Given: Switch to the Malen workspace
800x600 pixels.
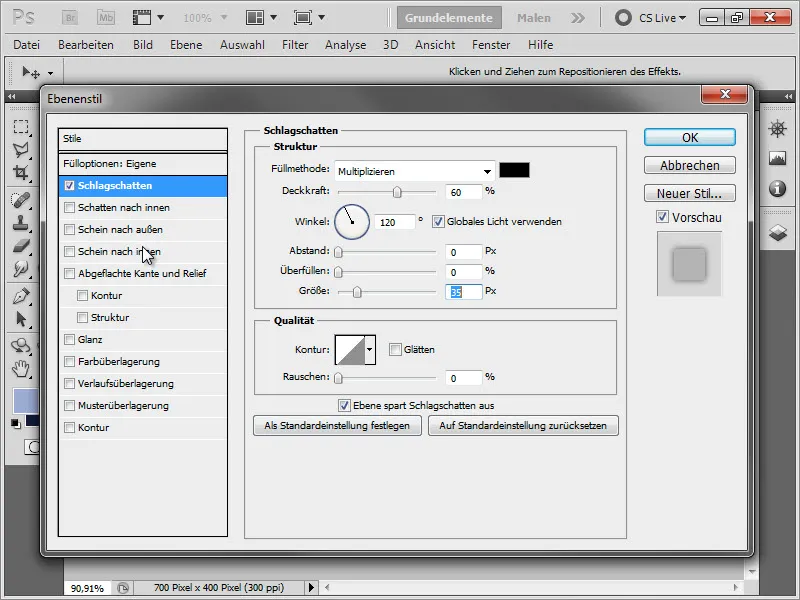Looking at the screenshot, I should point(534,18).
